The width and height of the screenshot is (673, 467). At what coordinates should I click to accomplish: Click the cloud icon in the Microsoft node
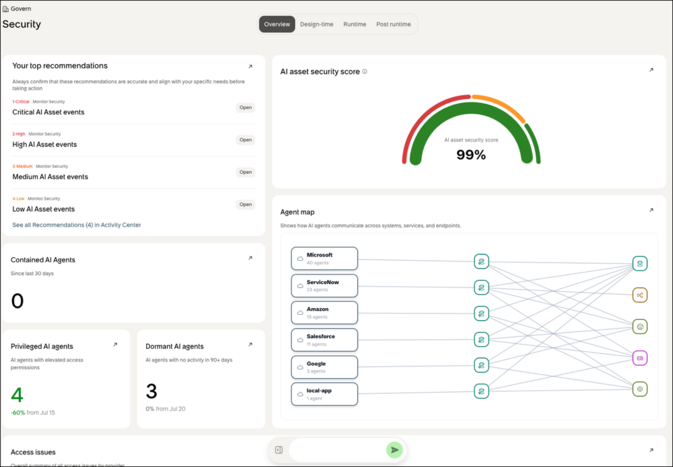click(x=300, y=259)
